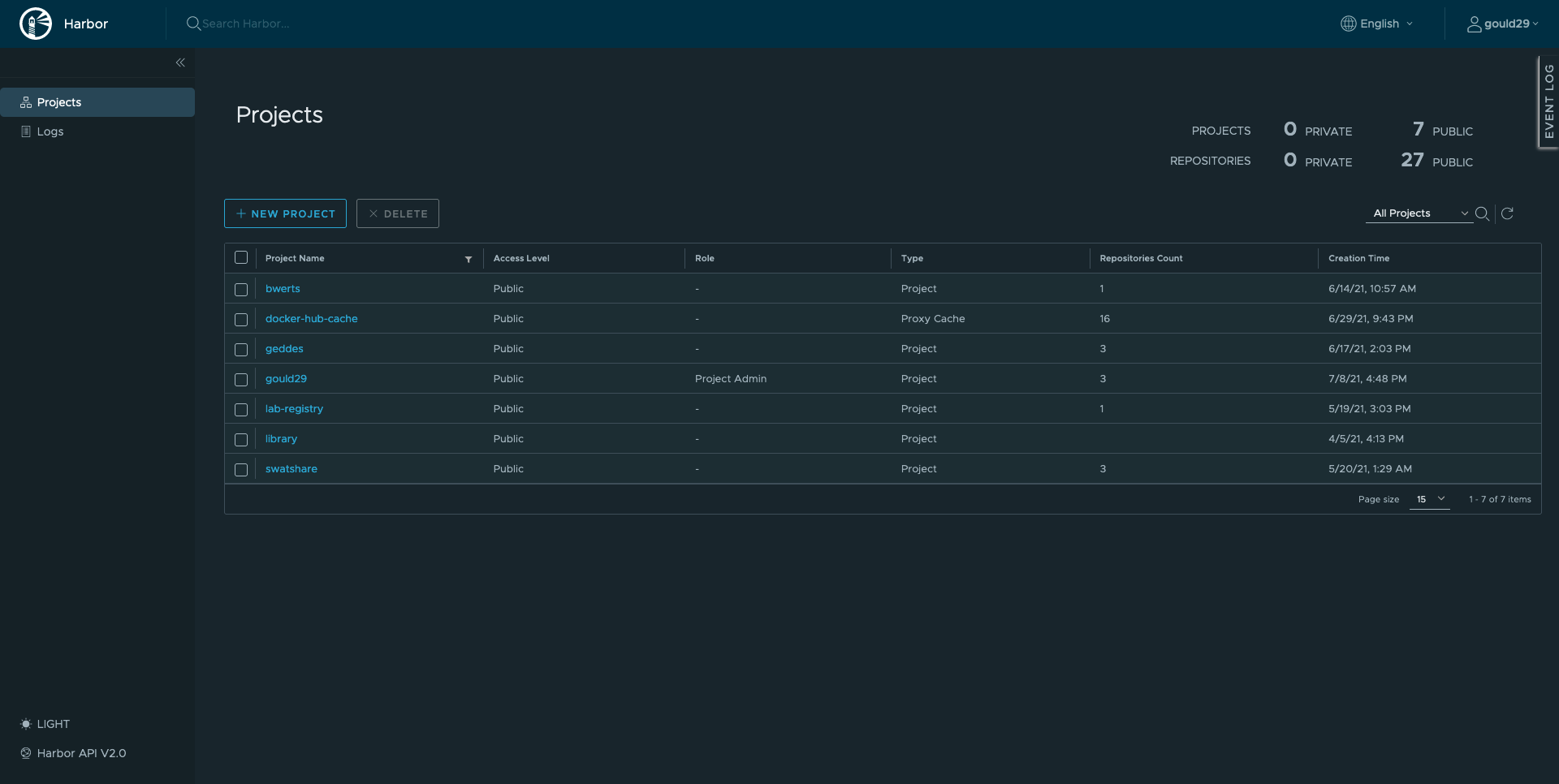Screen dimensions: 1559x784
Task: Click the globe language icon
Action: (1350, 24)
